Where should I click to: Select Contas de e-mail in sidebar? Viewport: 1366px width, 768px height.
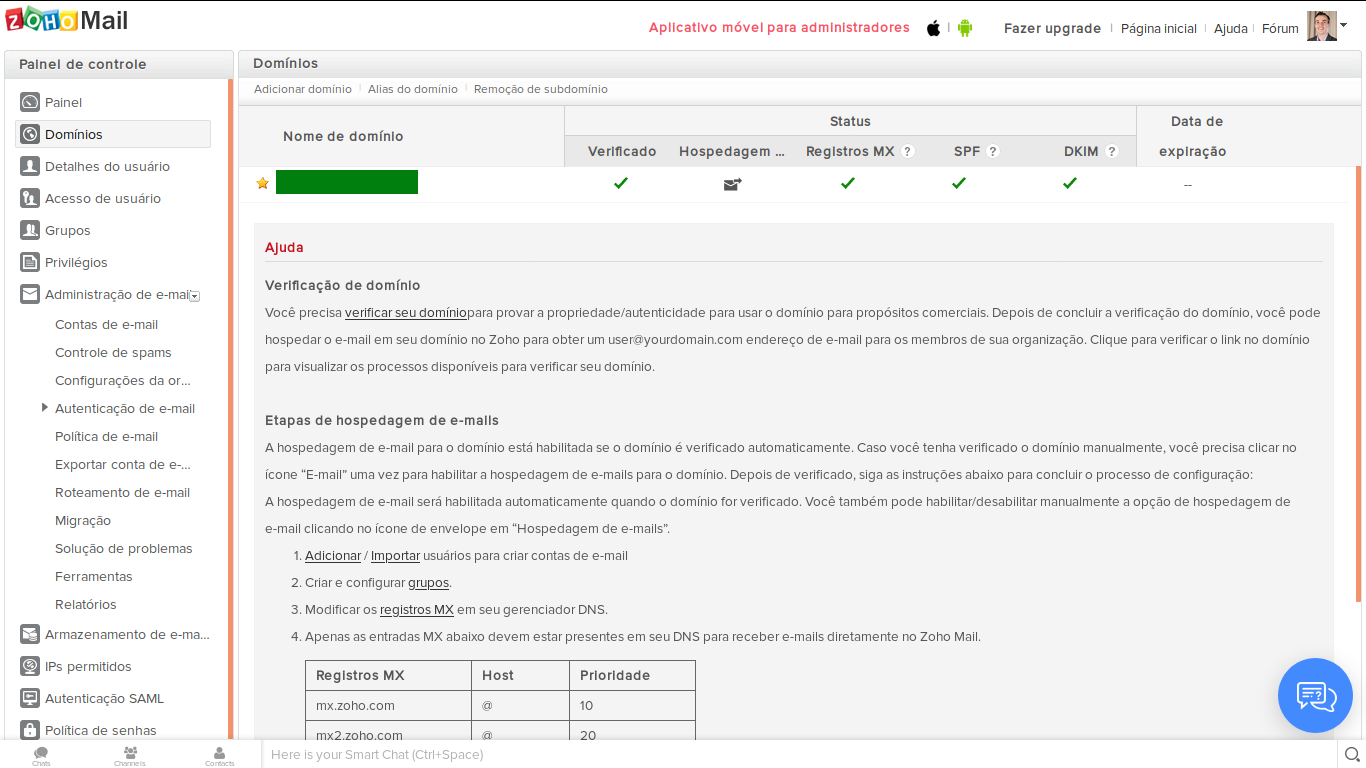coord(107,324)
